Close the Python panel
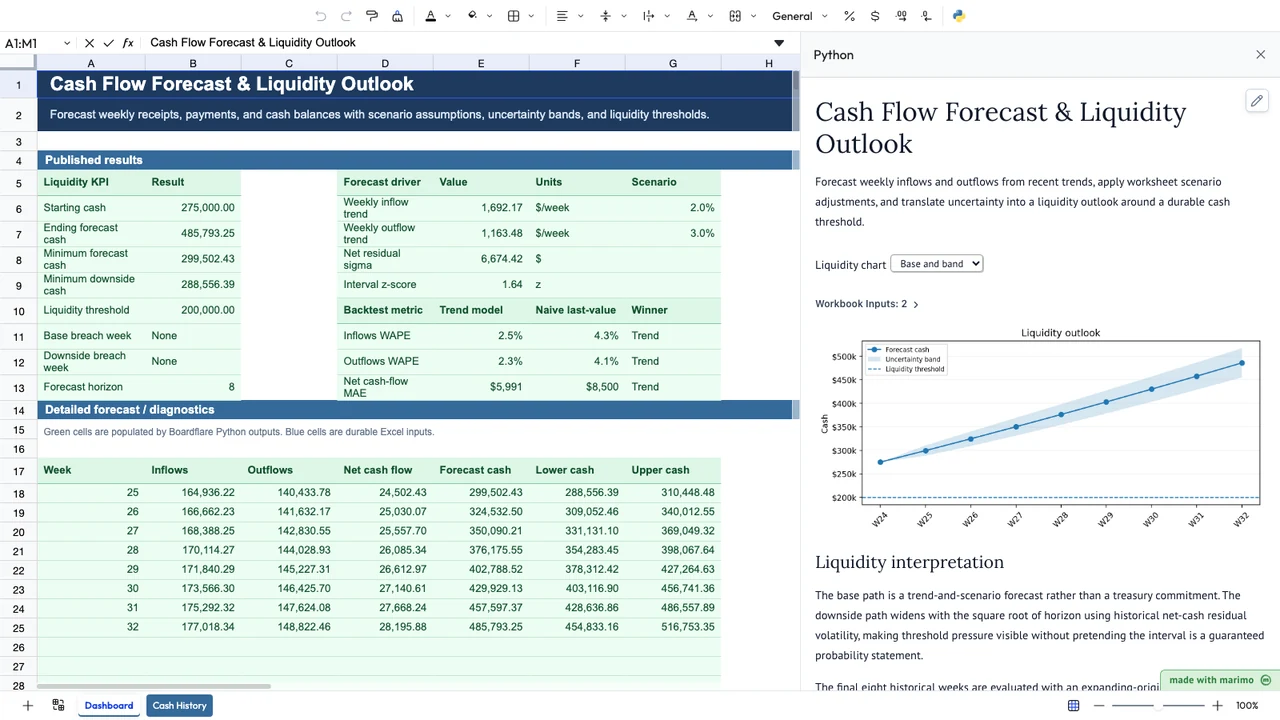This screenshot has width=1280, height=720. click(1260, 55)
